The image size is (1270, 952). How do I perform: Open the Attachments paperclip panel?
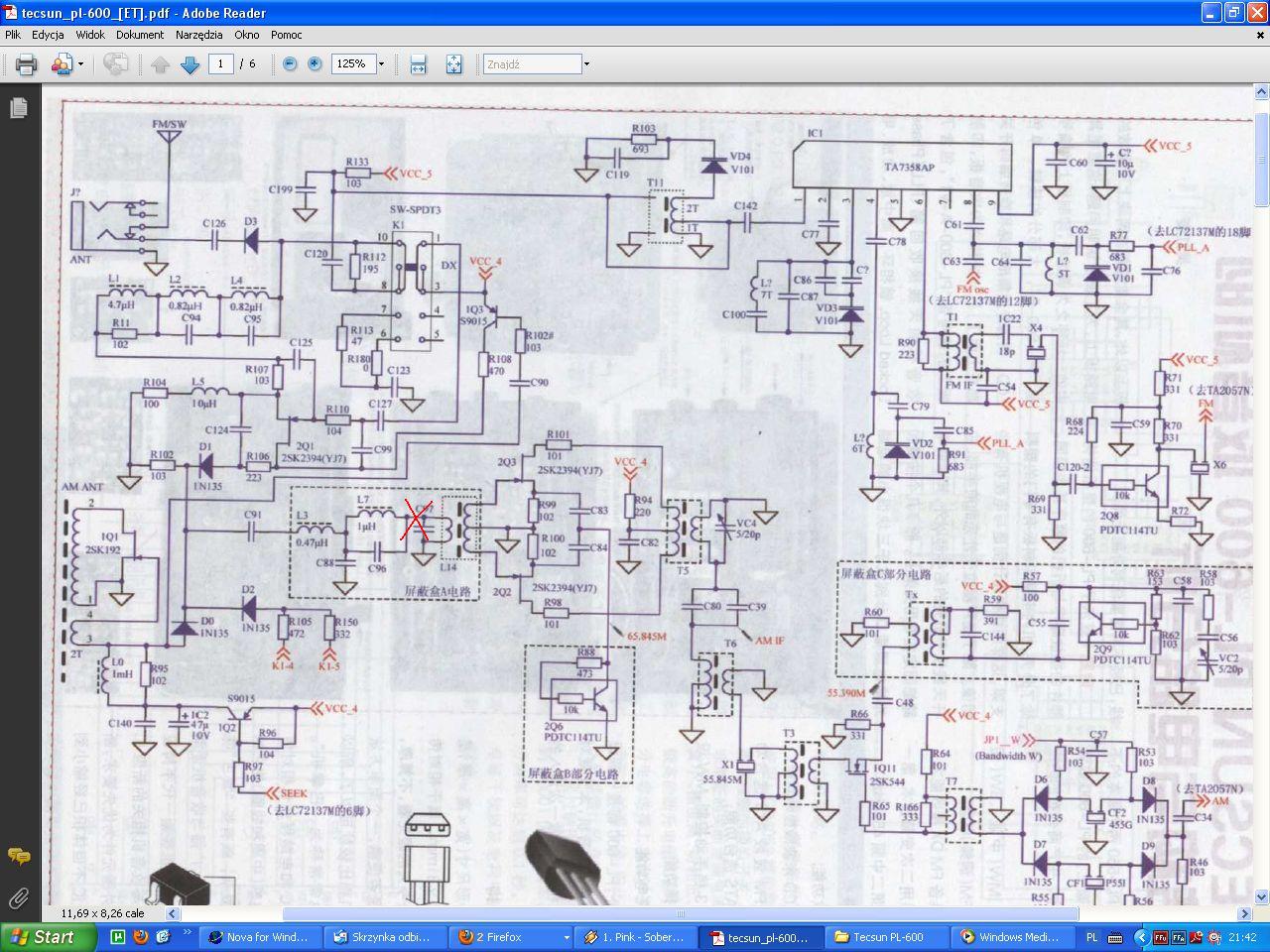(x=18, y=898)
